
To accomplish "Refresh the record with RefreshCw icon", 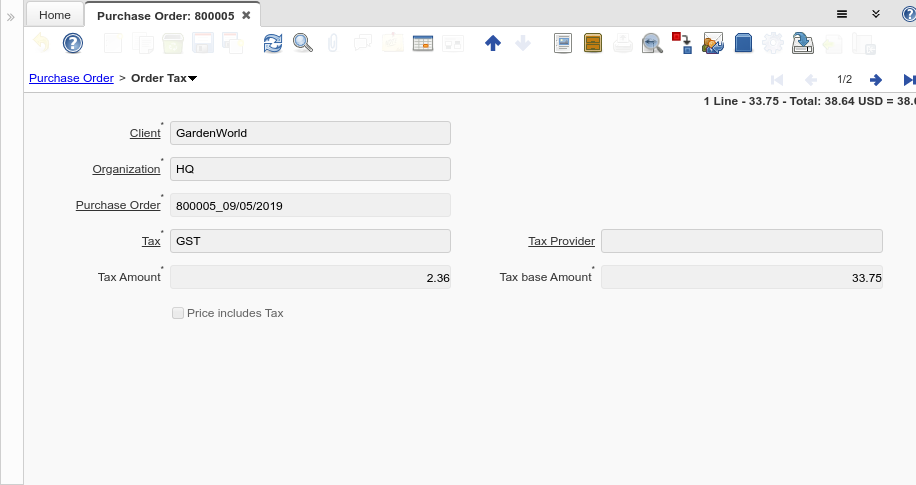I will click(273, 43).
